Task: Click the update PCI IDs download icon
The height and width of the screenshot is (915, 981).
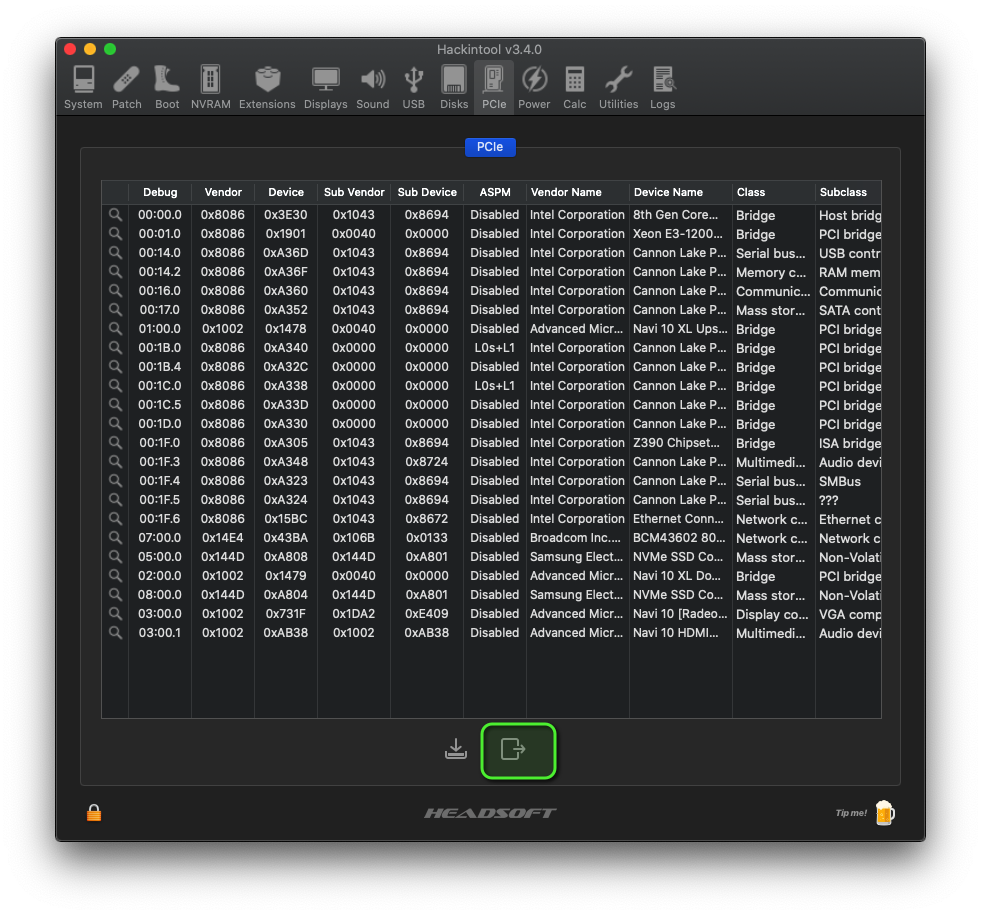Action: click(x=456, y=749)
